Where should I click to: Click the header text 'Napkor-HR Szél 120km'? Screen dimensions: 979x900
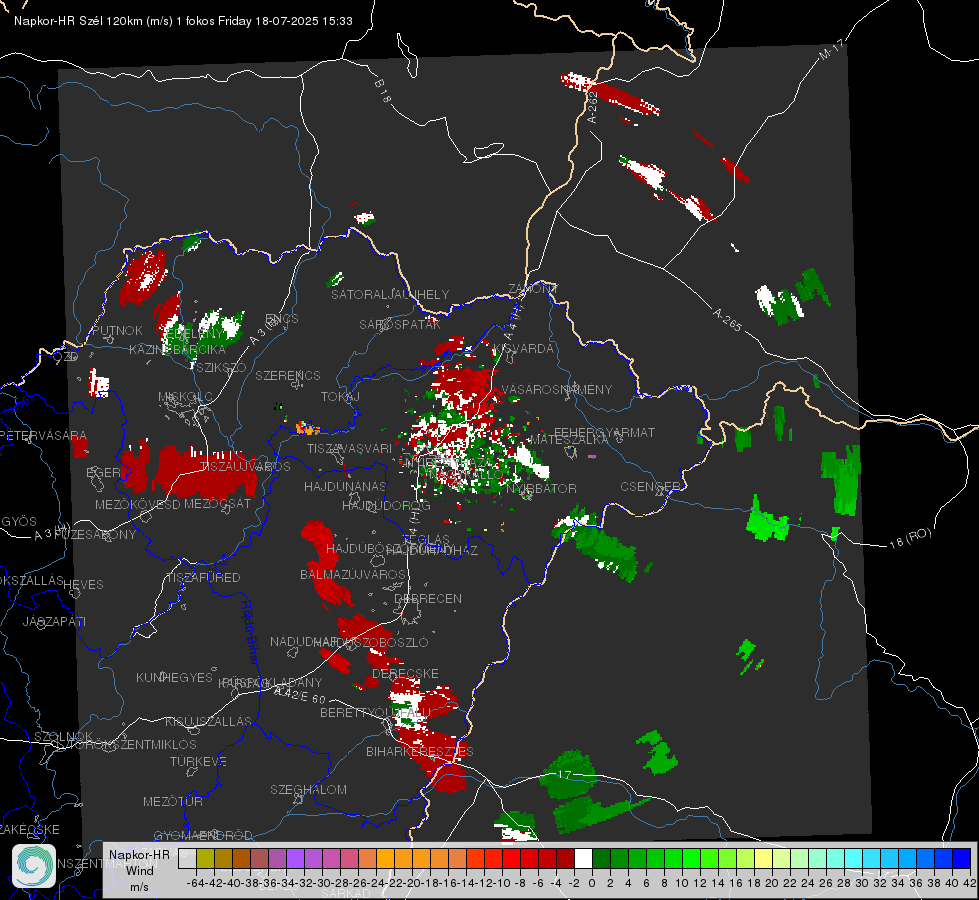[77, 21]
